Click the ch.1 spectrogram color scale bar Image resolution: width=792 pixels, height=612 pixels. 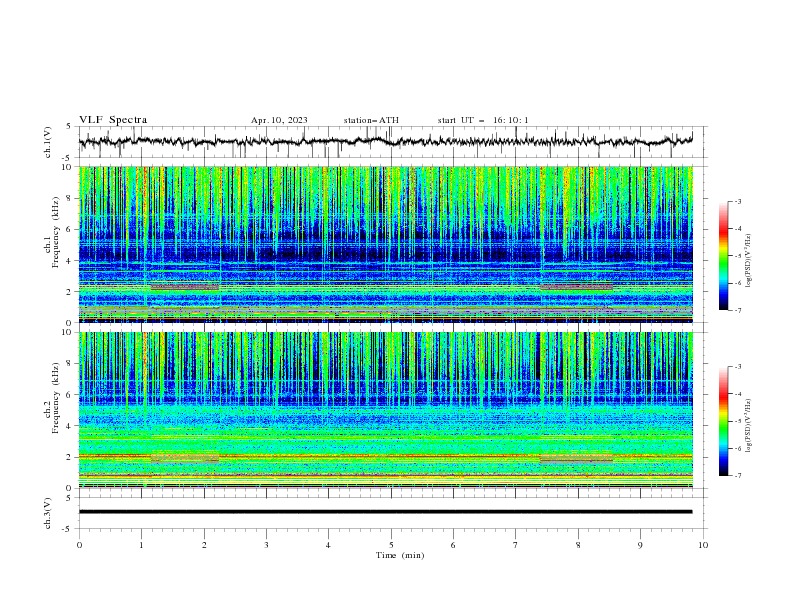tap(723, 256)
